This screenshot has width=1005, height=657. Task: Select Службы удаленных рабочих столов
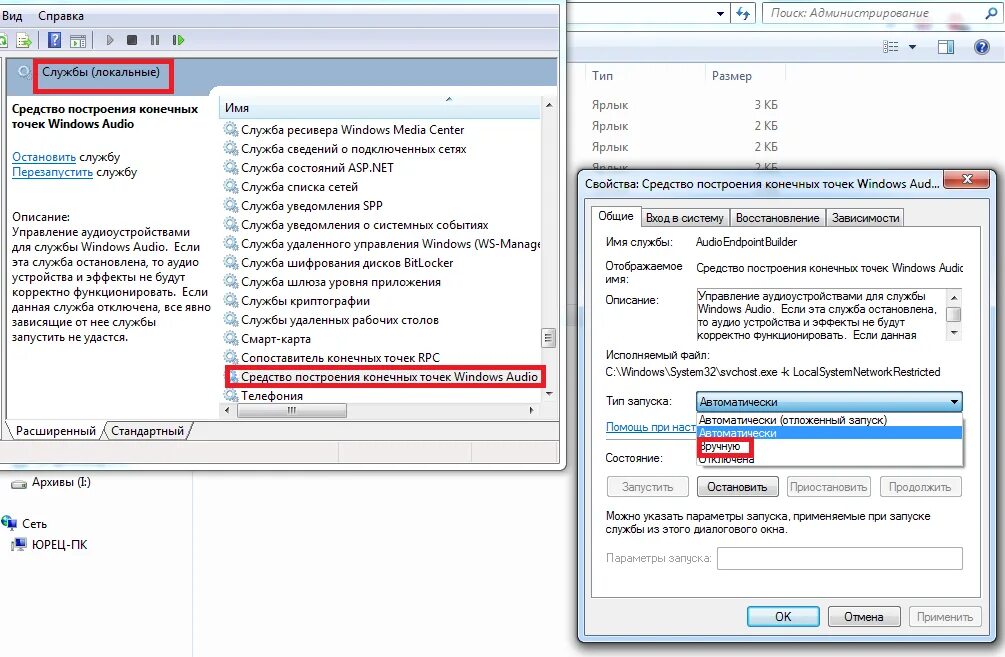click(340, 320)
